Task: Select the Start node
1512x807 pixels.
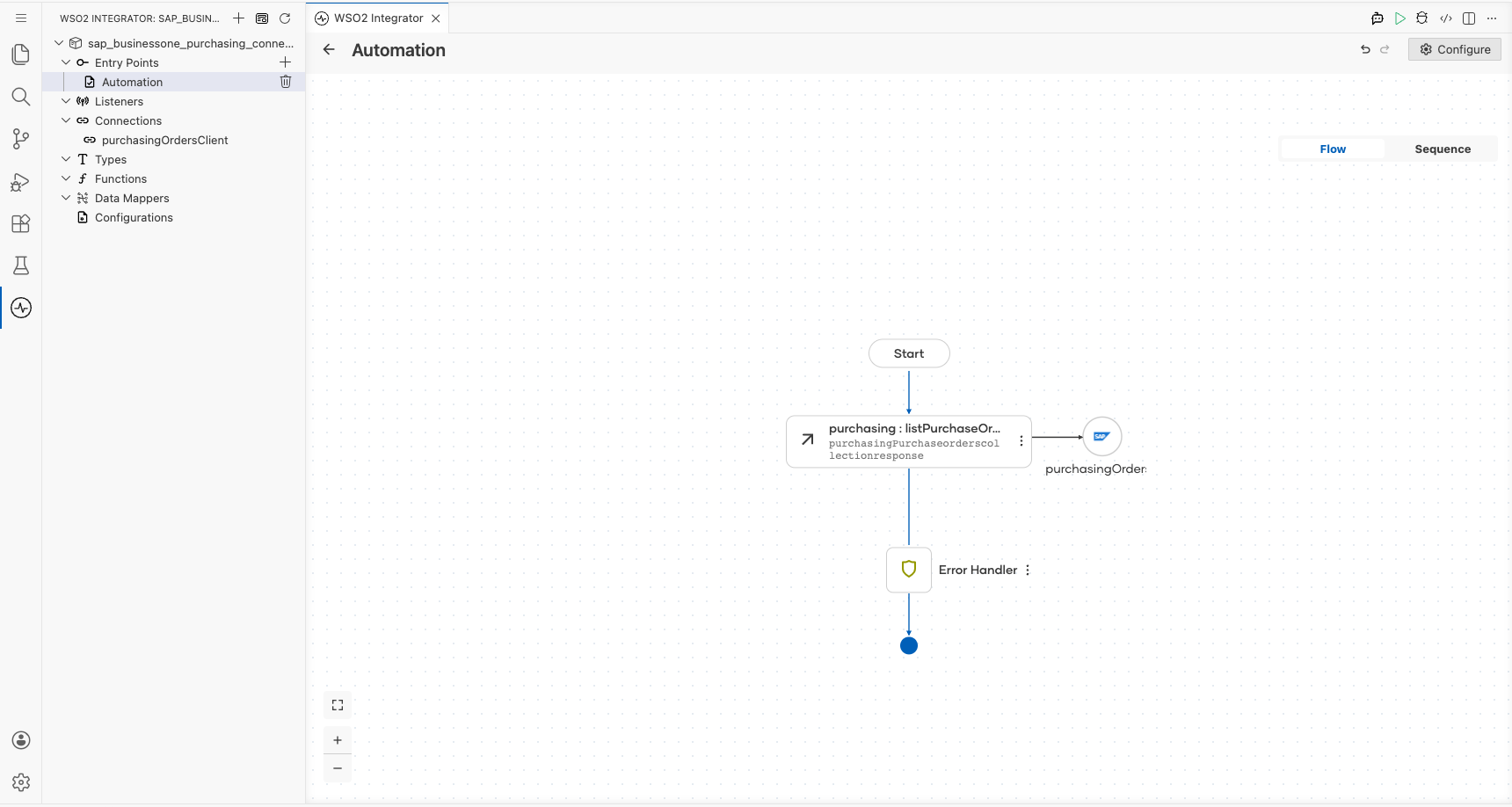Action: [909, 353]
